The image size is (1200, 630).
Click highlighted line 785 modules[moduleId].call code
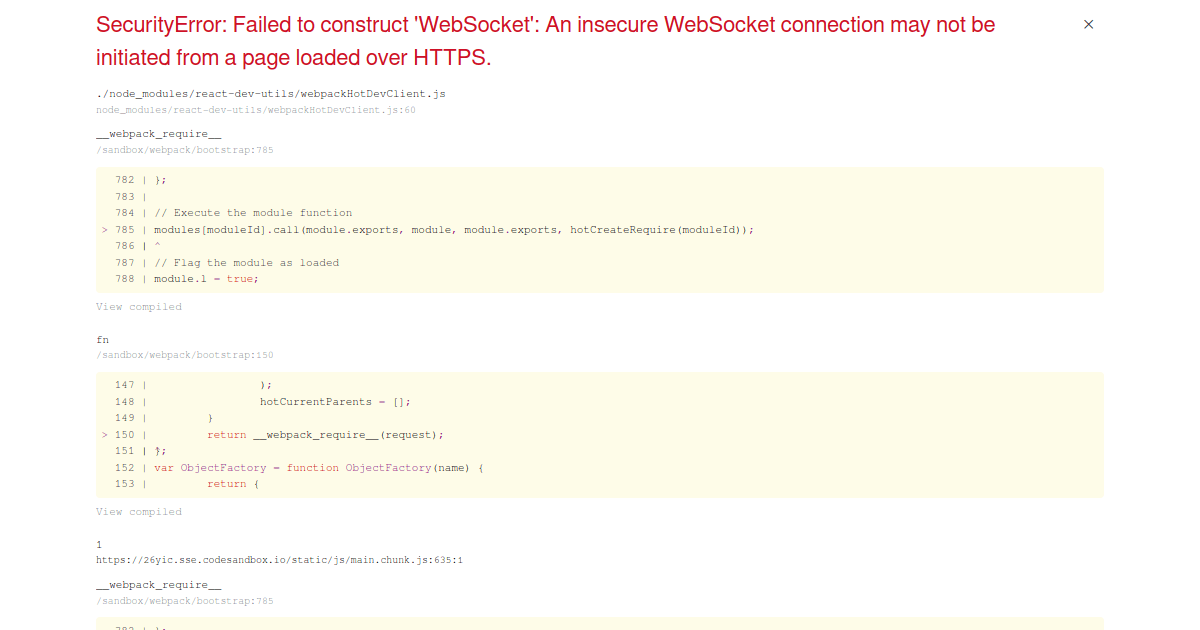click(x=453, y=230)
